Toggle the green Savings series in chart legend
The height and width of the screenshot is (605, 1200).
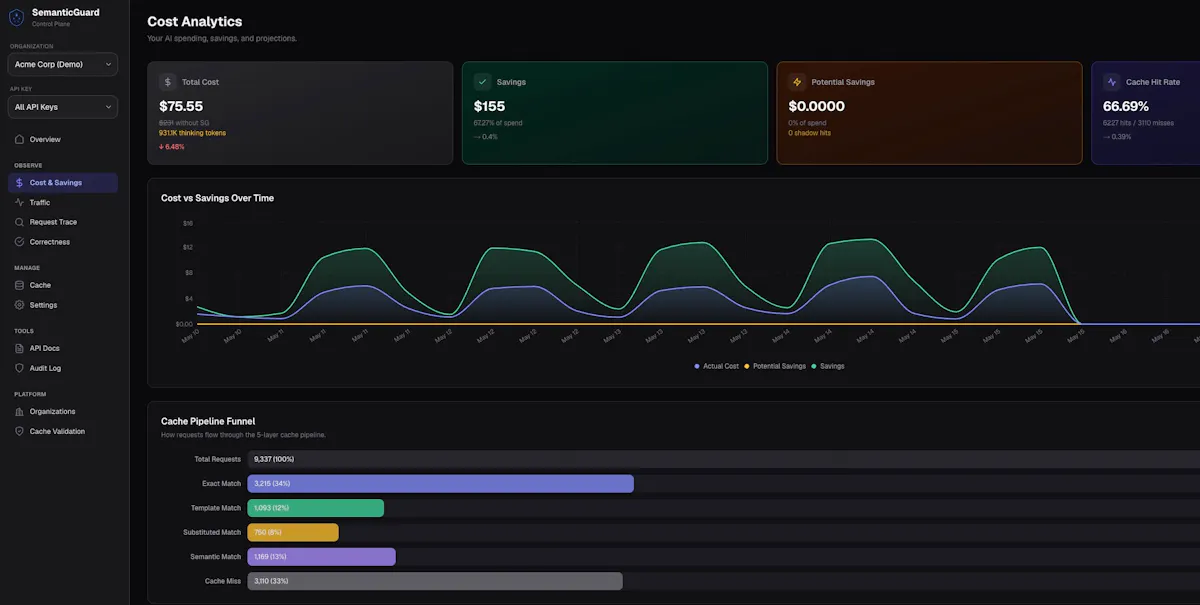828,366
